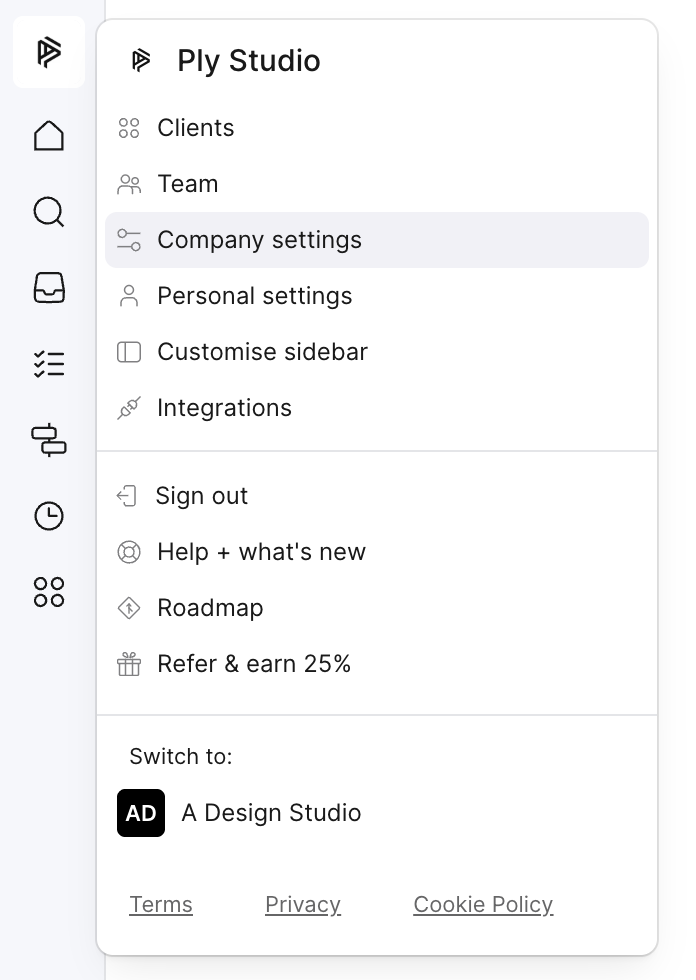Screen dimensions: 696x980
Task: Open the Cookie Policy link
Action: [484, 905]
